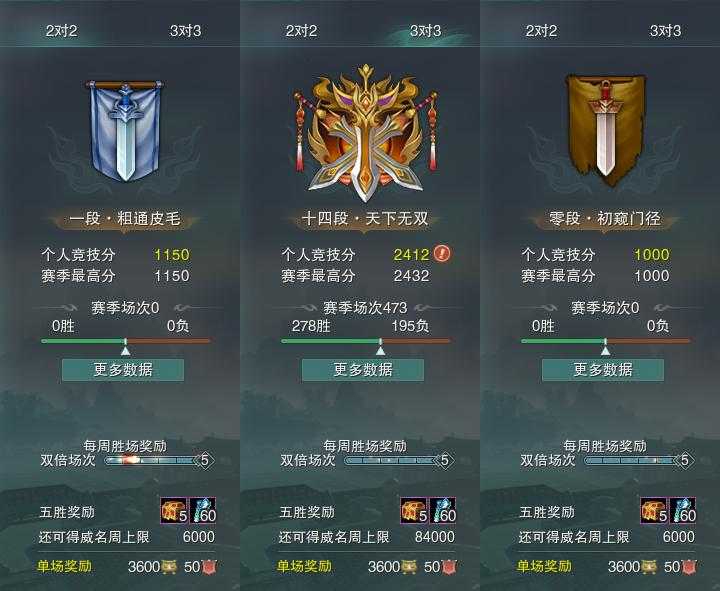720x591 pixels.
Task: Open 更多数据 in the right panel
Action: tap(603, 370)
